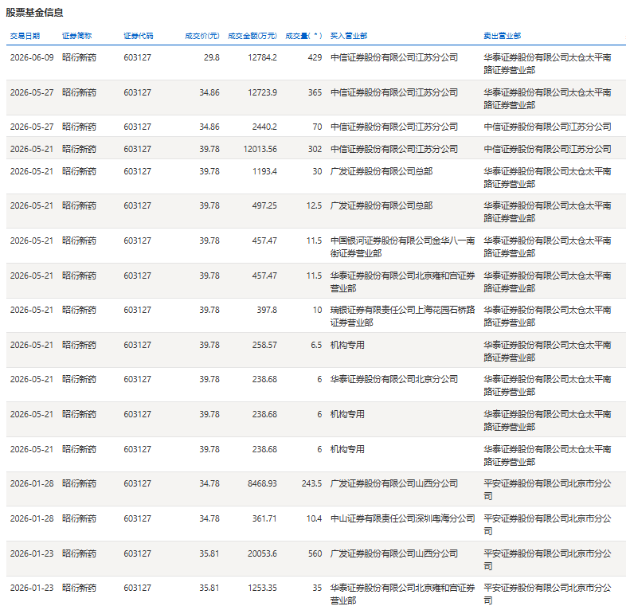Select the amount 258.57
Viewport: 626px width, 610px height.
(264, 345)
